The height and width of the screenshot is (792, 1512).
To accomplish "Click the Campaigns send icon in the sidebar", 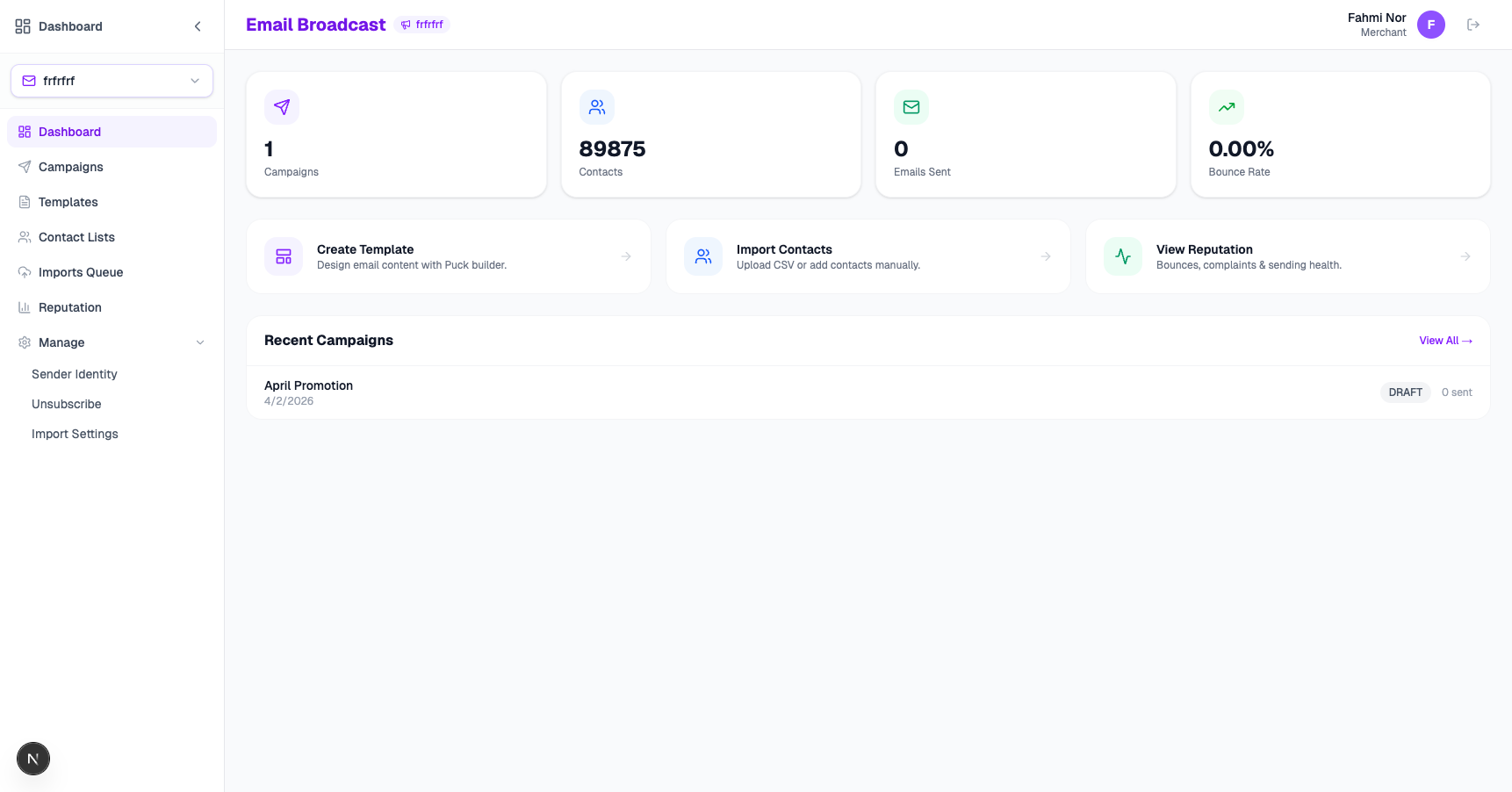I will (25, 167).
